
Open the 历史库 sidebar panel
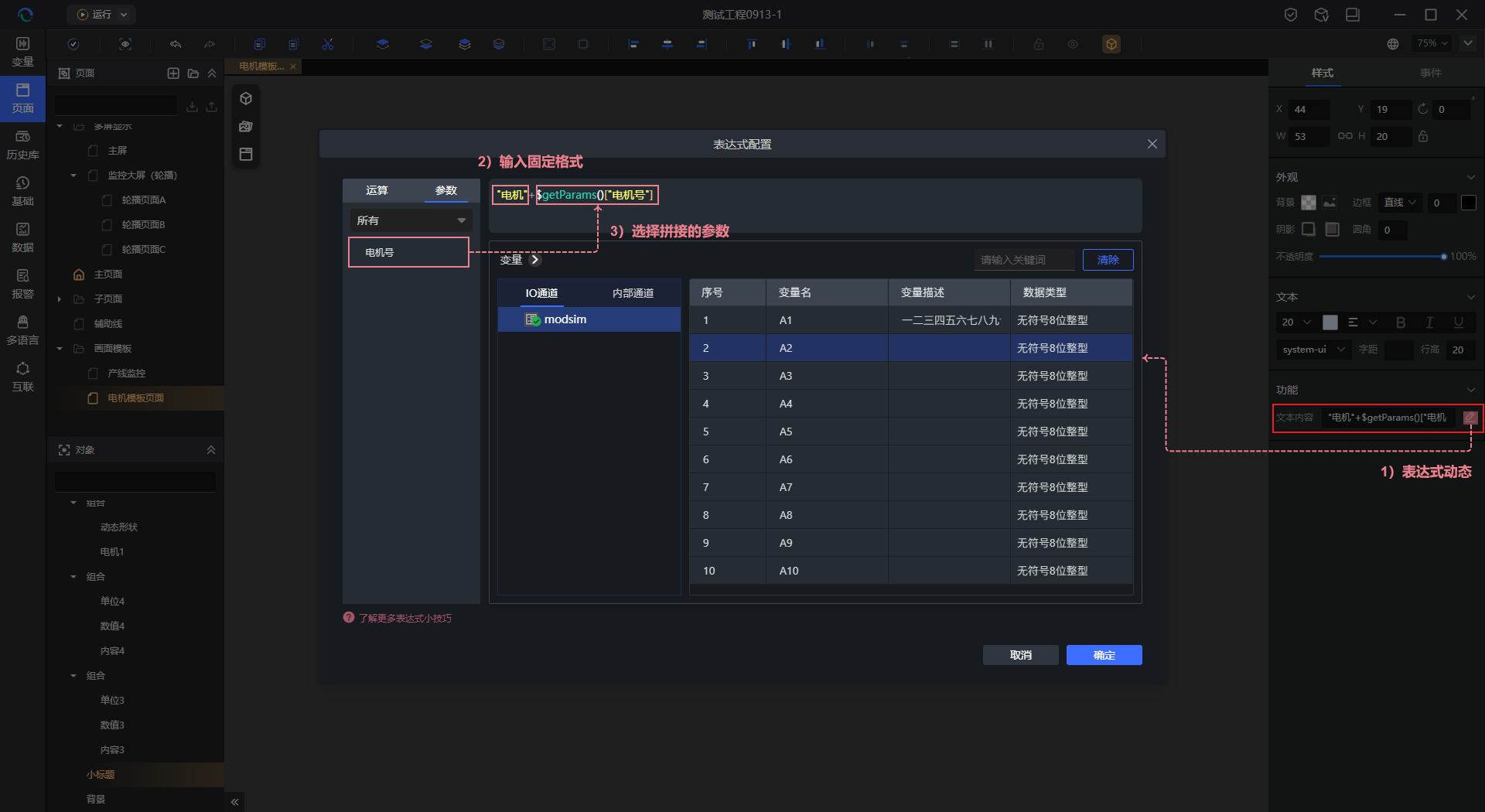tap(22, 145)
